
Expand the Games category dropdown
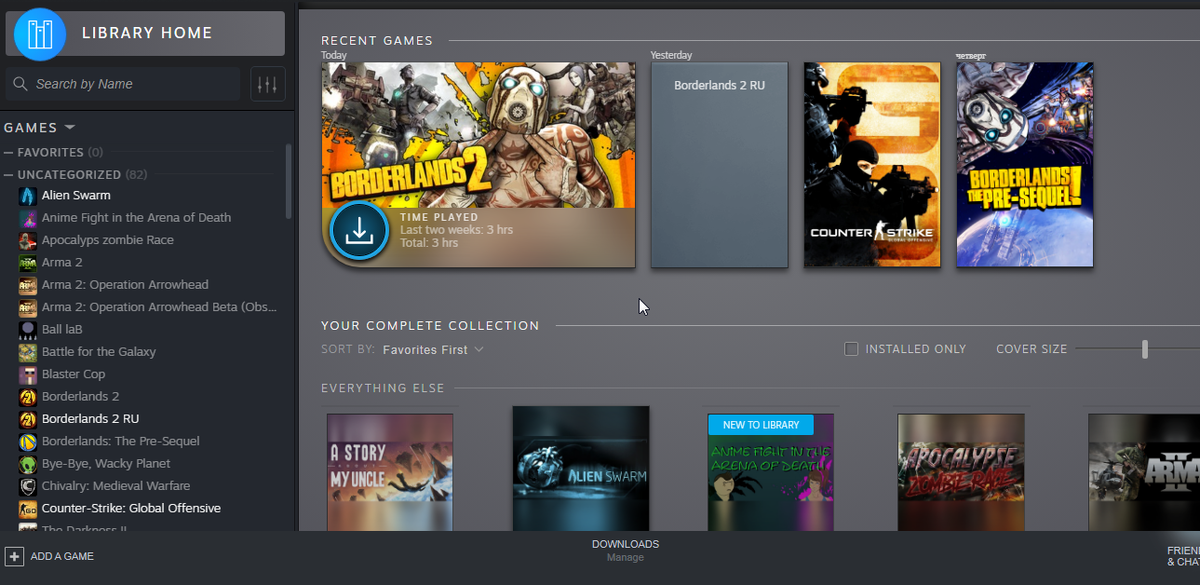(70, 127)
